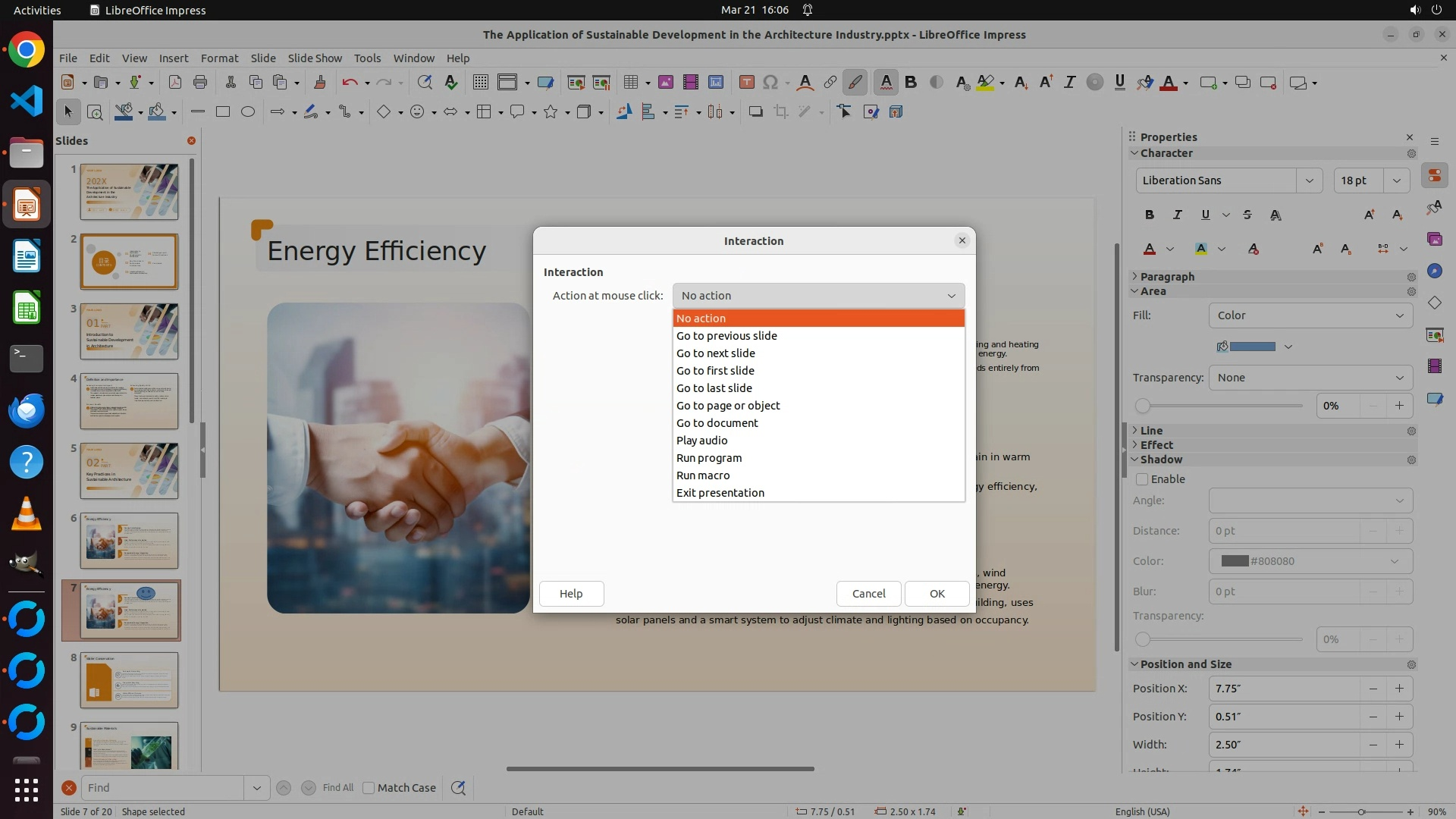This screenshot has width=1456, height=819.
Task: Open the Insert Special Character icon
Action: (770, 82)
